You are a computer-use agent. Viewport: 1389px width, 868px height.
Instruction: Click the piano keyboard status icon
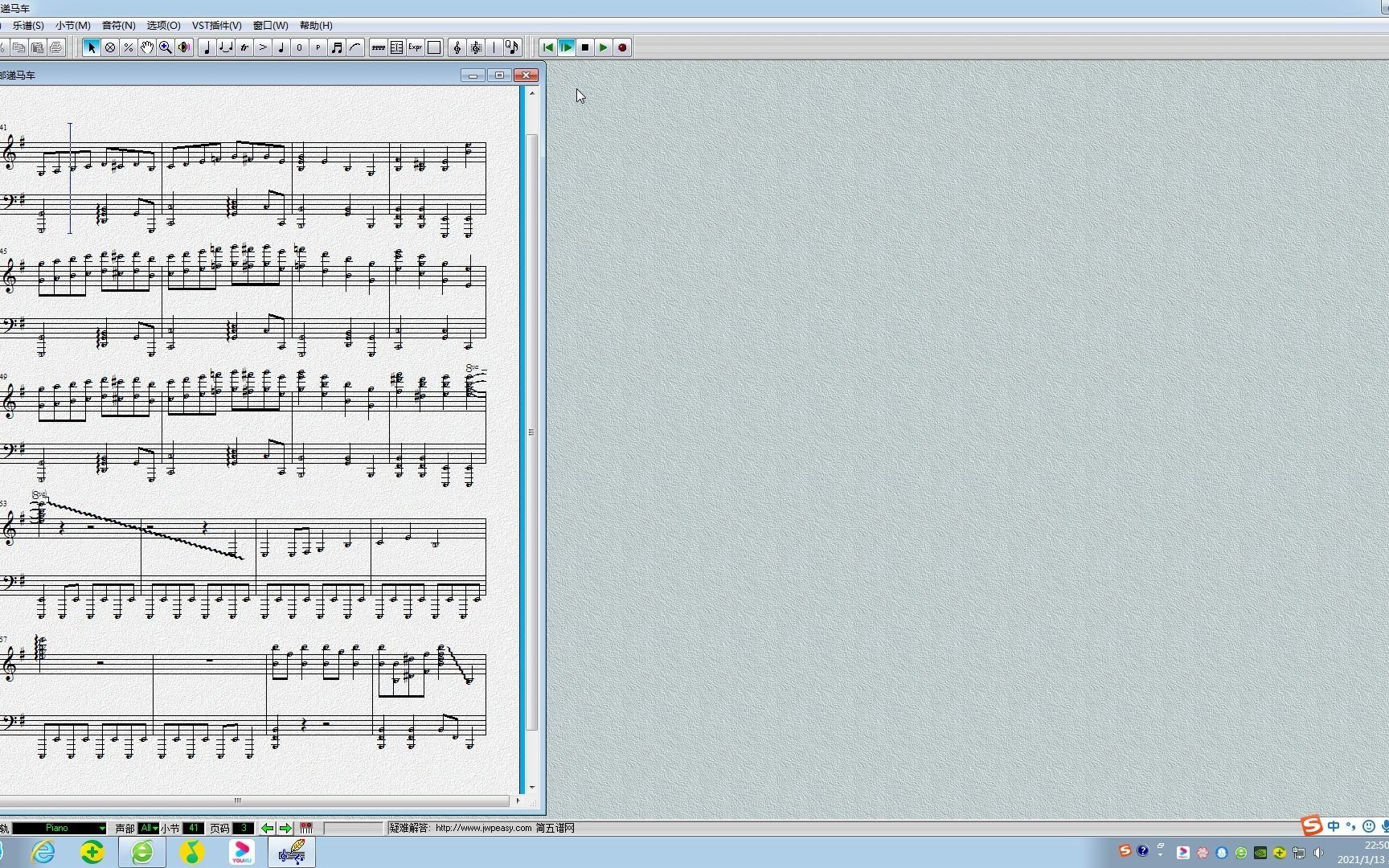306,828
